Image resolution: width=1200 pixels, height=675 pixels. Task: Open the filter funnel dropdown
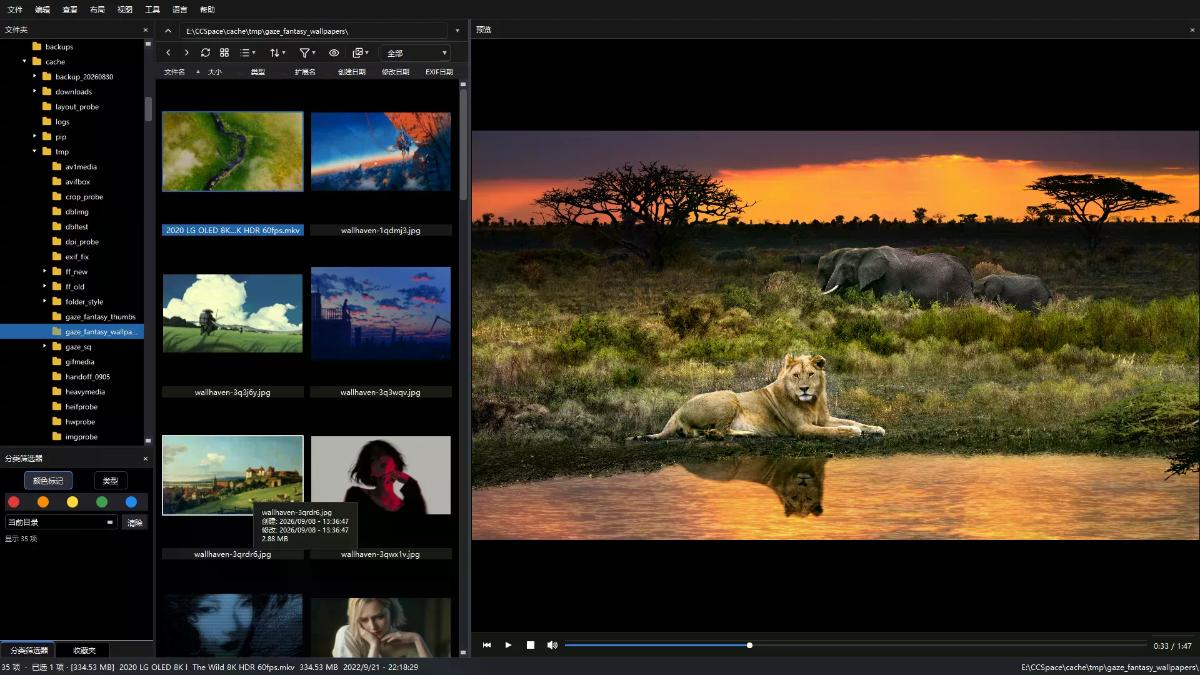tap(308, 52)
